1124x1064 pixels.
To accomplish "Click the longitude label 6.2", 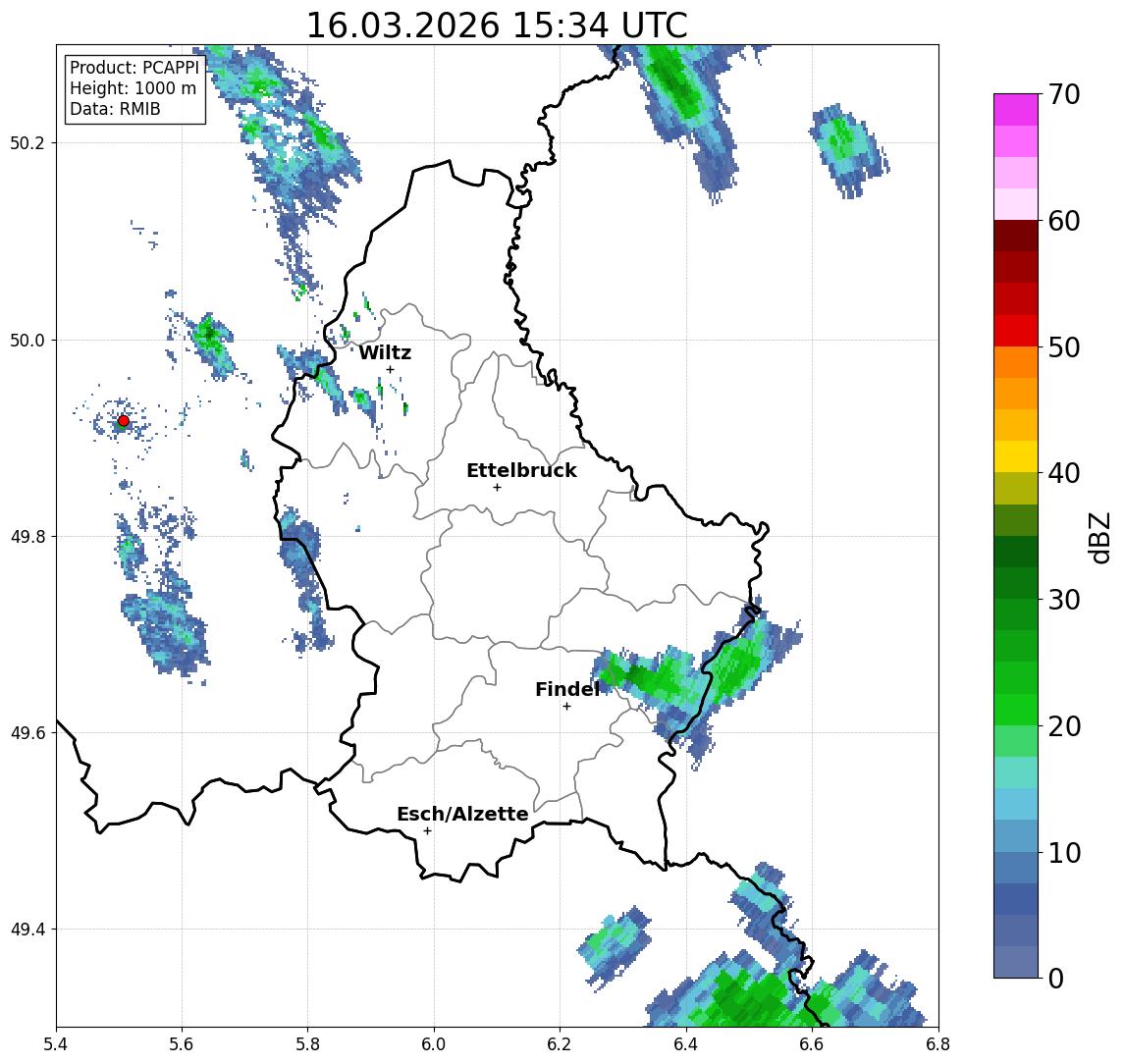I will pyautogui.click(x=560, y=1044).
